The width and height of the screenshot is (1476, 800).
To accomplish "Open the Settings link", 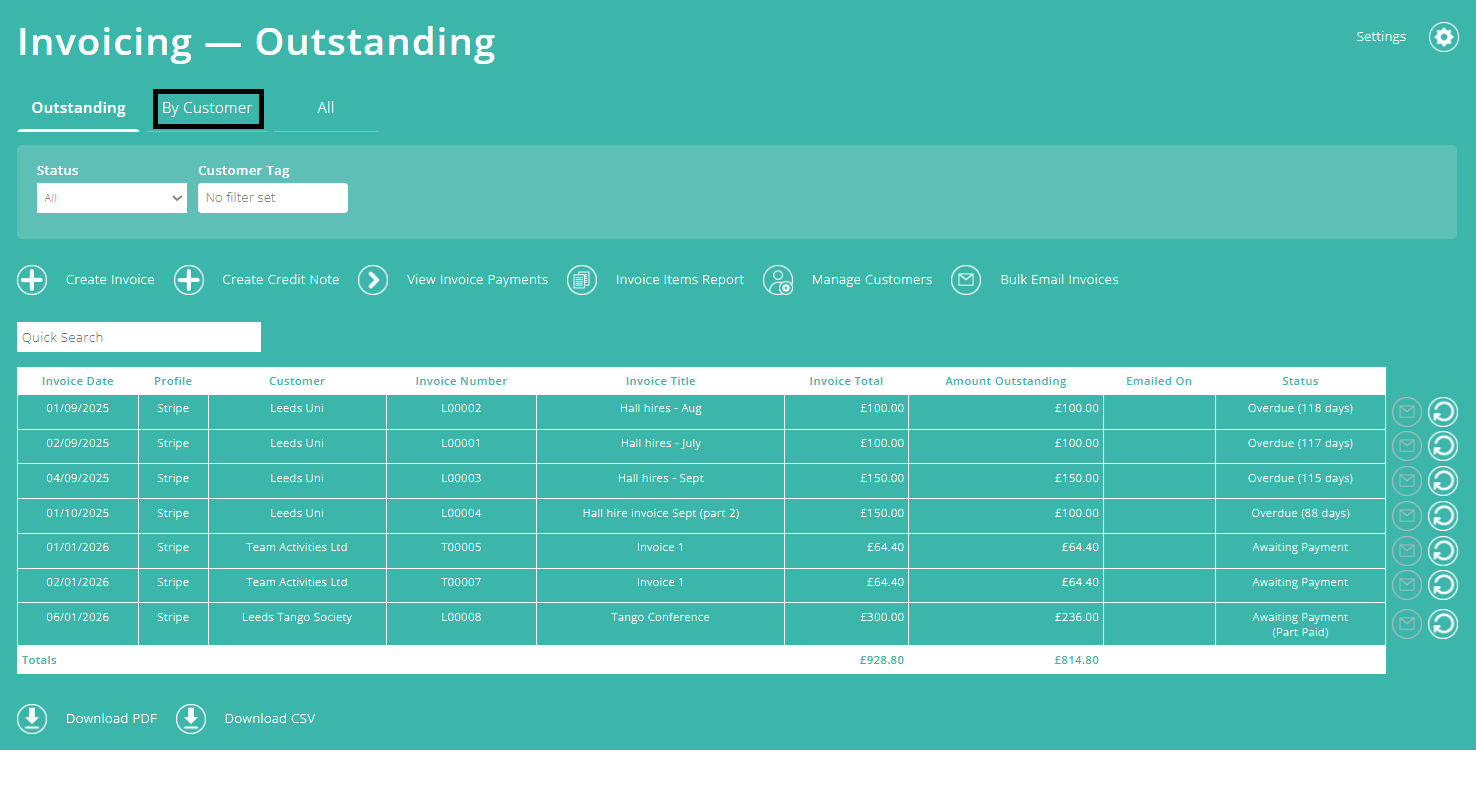I will pos(1380,36).
